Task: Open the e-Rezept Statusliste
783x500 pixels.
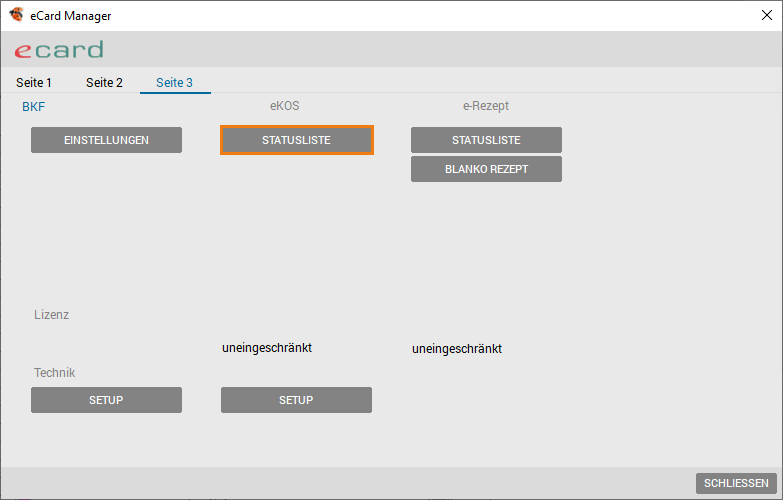Action: click(x=486, y=140)
